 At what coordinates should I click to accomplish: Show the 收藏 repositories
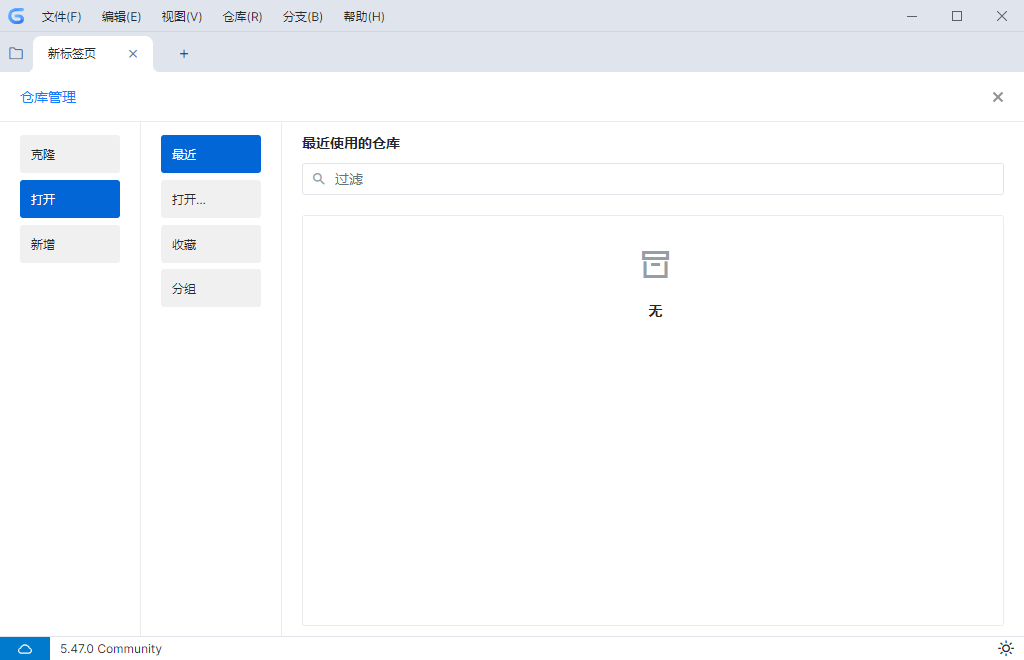pyautogui.click(x=211, y=244)
